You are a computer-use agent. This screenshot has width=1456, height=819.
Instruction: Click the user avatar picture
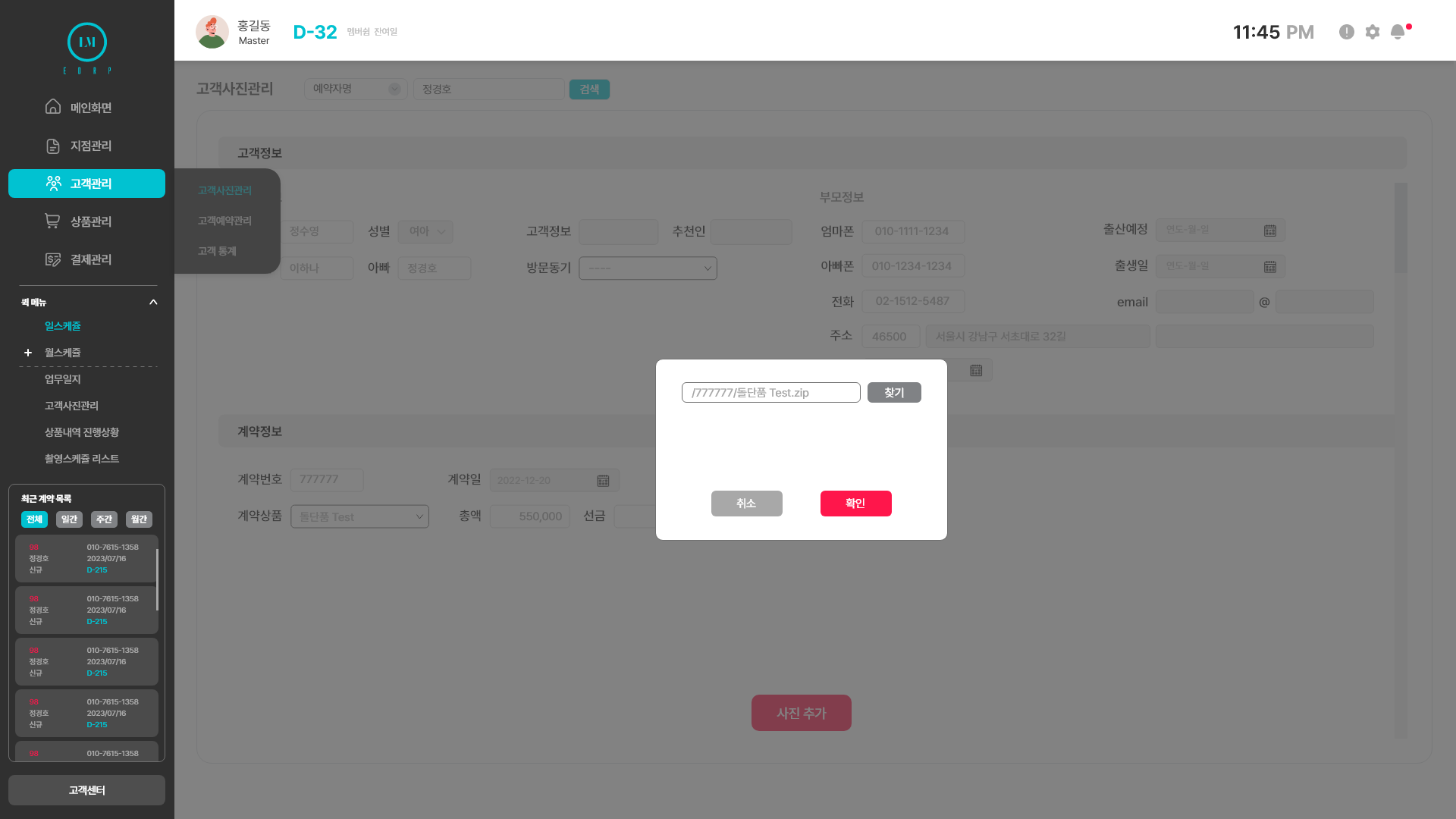click(212, 32)
